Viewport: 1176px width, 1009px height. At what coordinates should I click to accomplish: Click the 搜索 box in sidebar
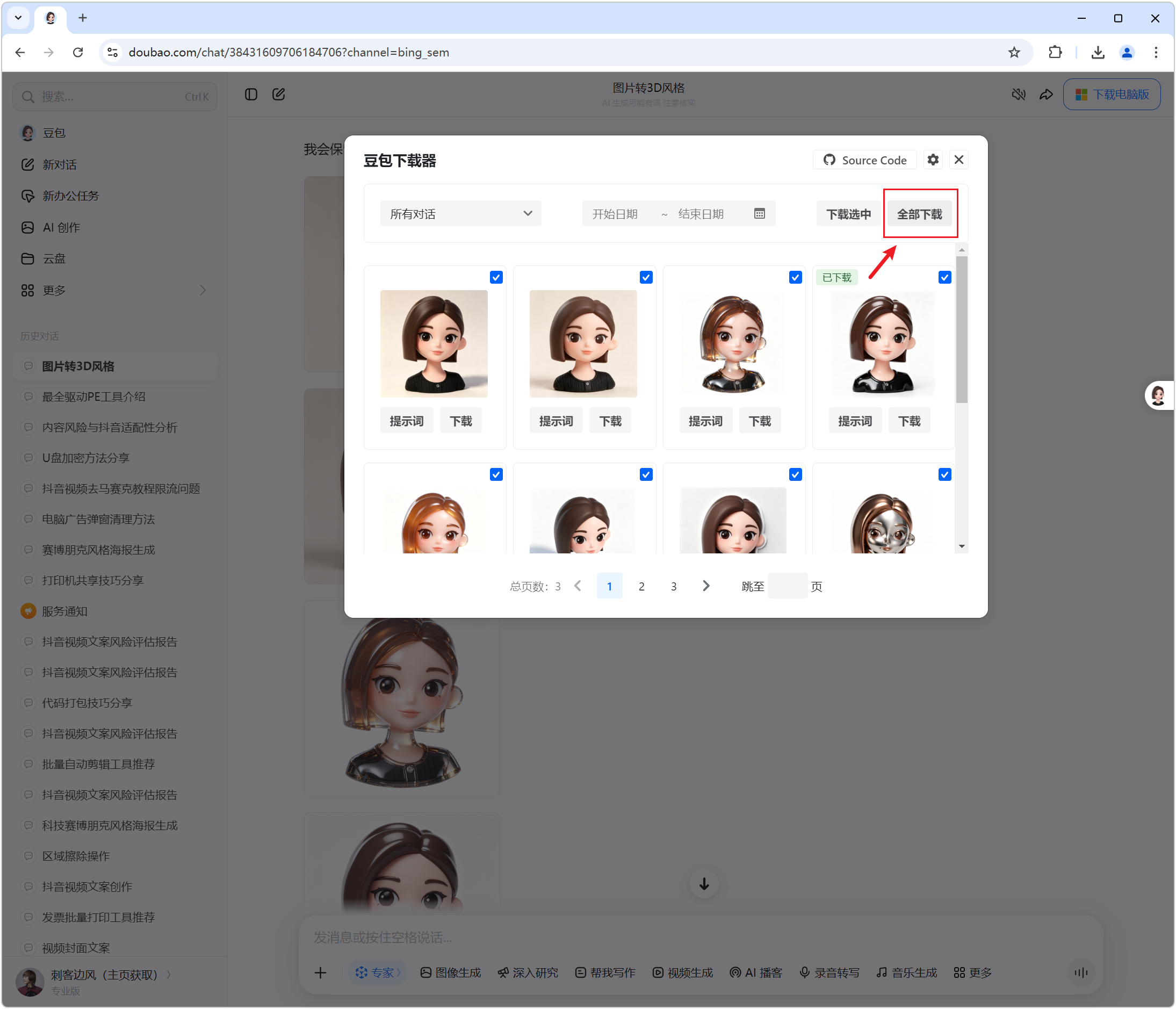[x=115, y=97]
